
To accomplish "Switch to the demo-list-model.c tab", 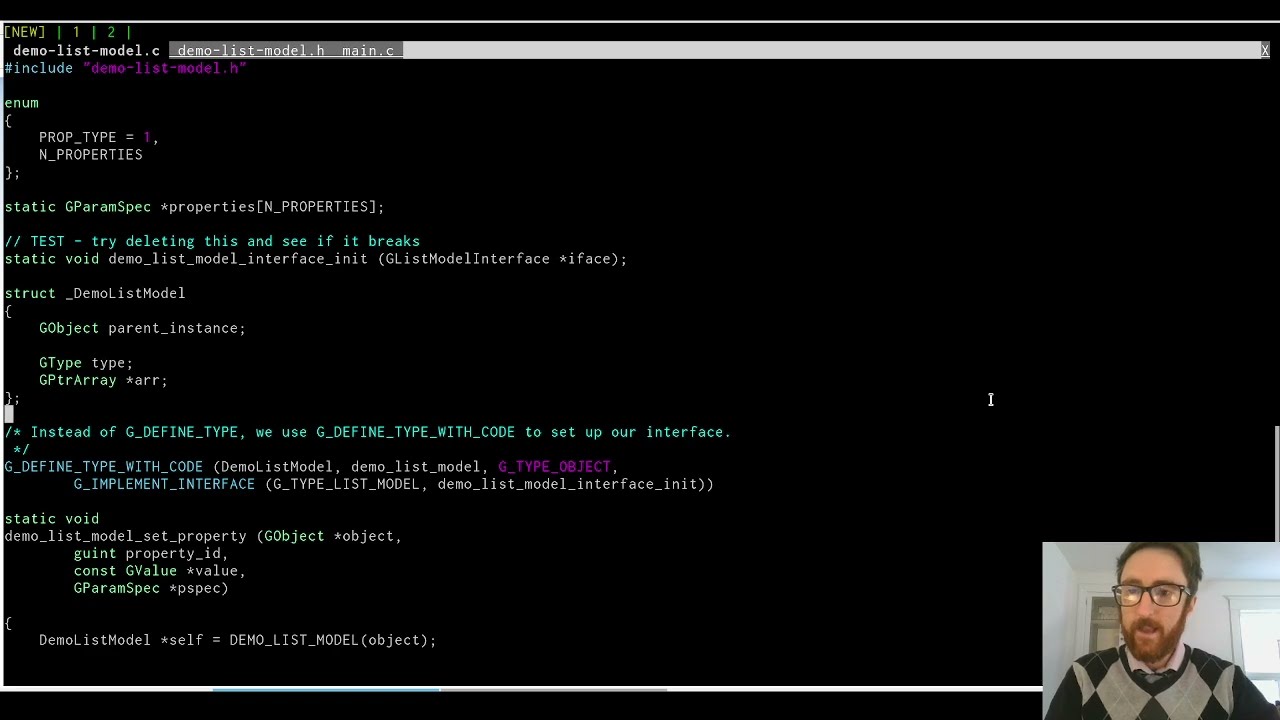I will (86, 50).
